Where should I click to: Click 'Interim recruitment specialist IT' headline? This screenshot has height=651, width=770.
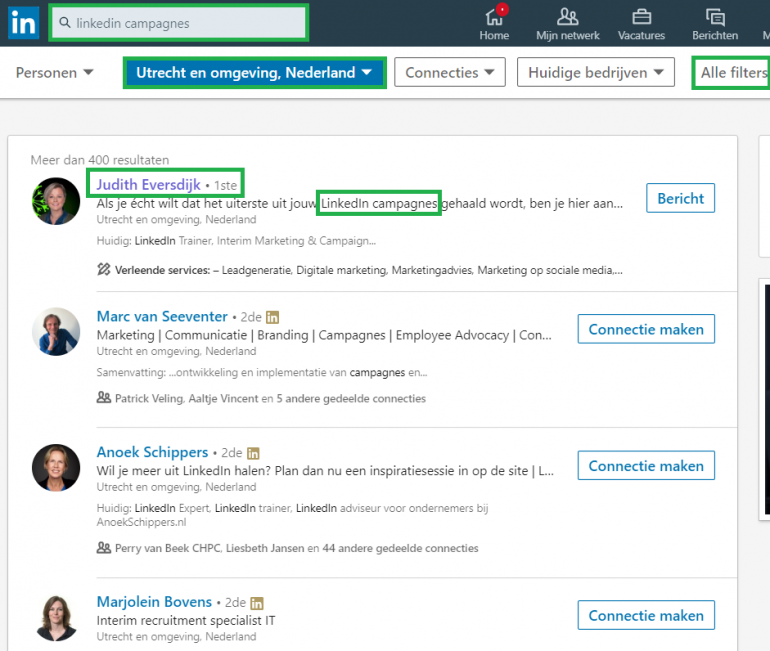coord(186,621)
